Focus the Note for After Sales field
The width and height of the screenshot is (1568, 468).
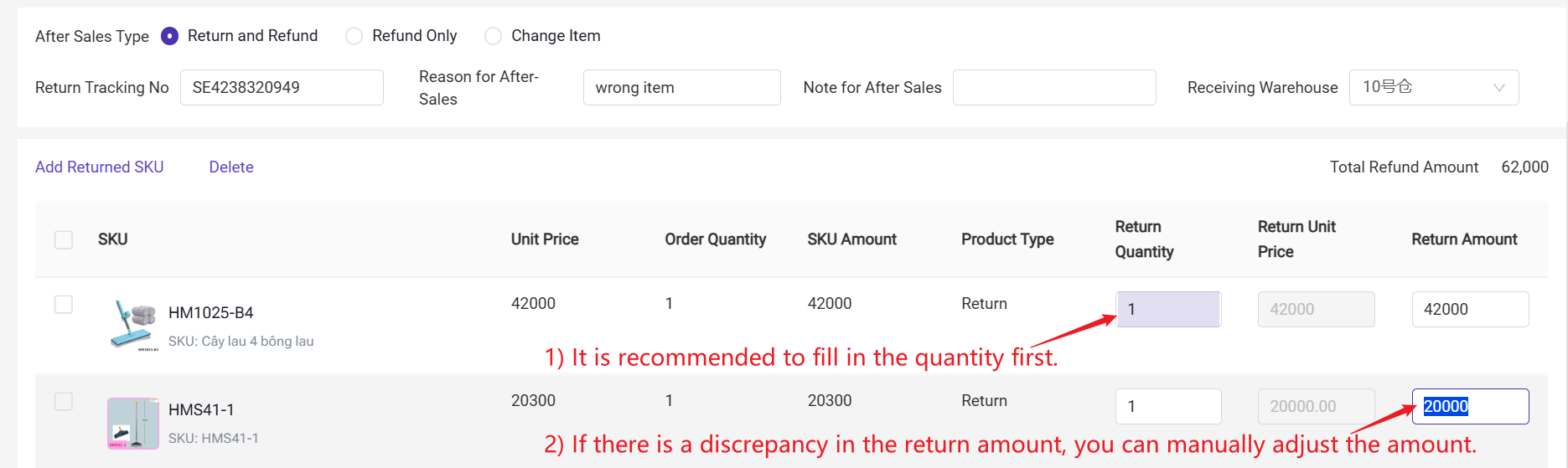1054,87
